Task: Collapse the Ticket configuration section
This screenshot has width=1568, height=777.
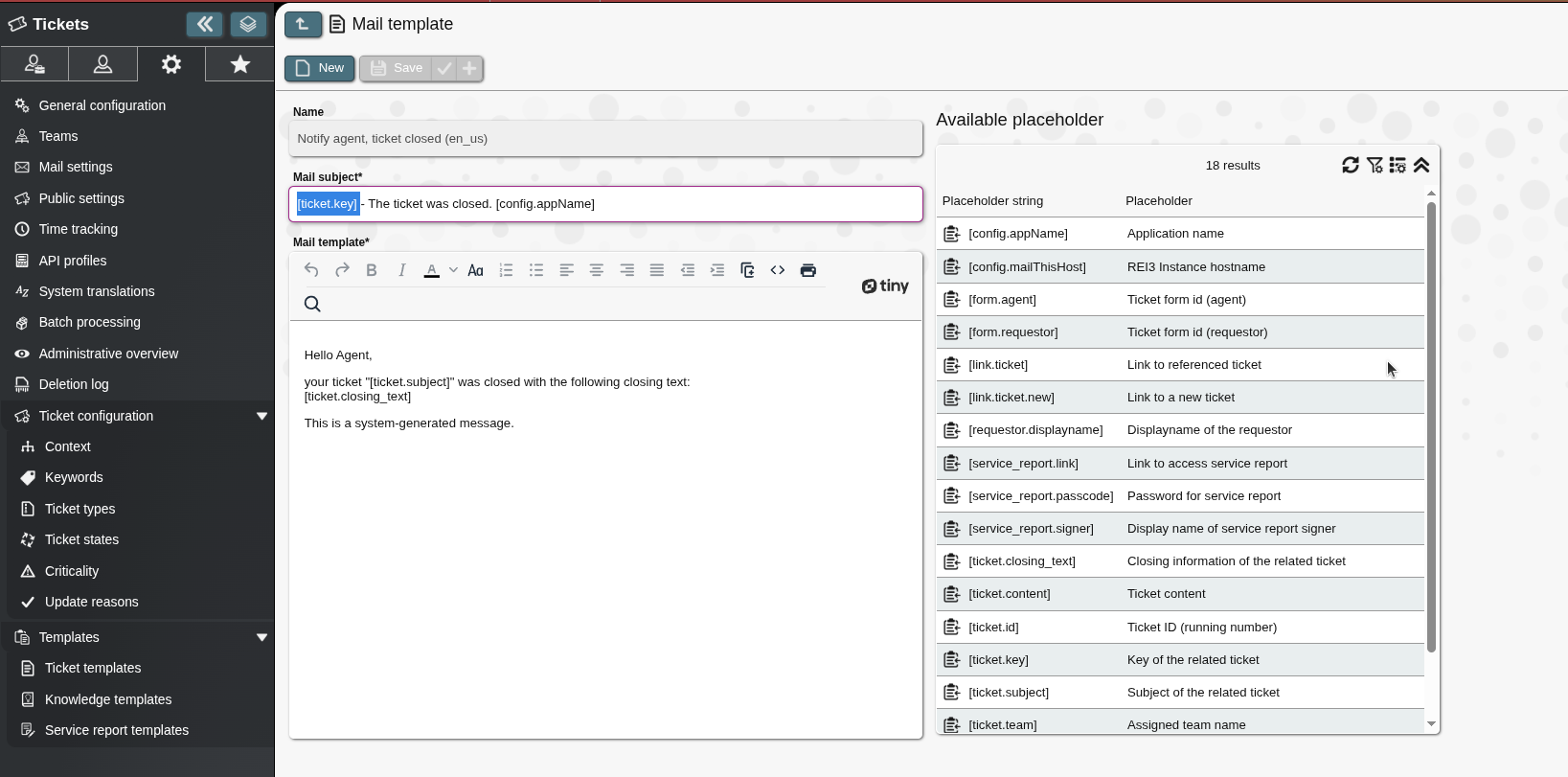Action: (261, 416)
